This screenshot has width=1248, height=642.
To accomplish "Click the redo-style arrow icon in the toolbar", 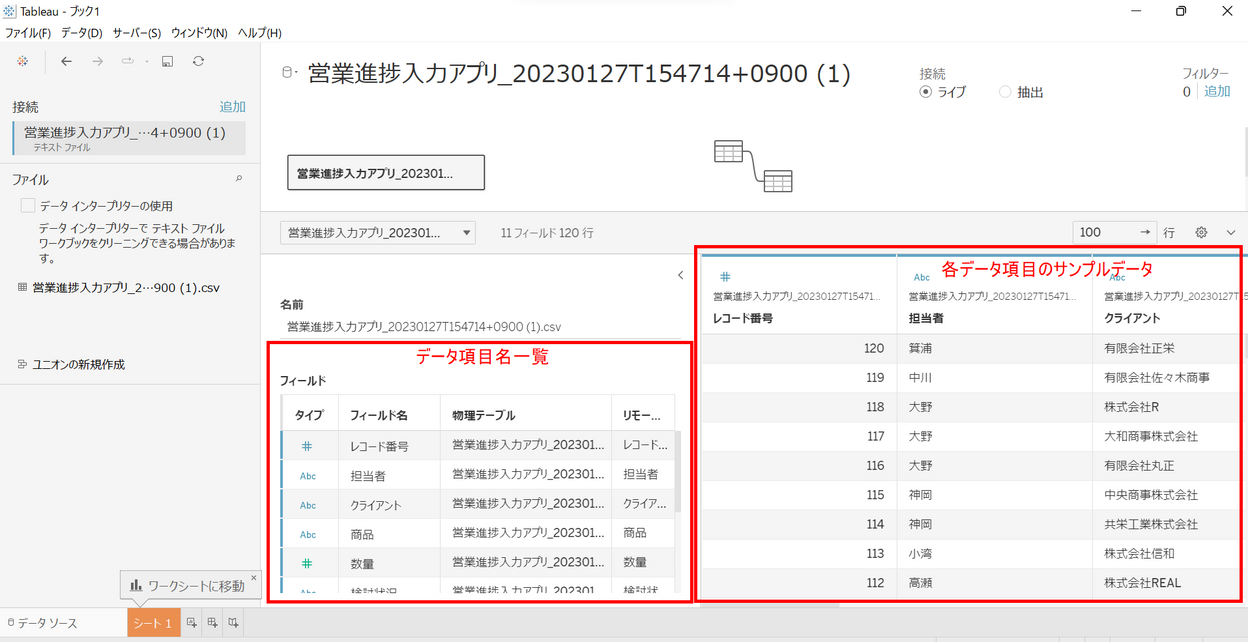I will (x=128, y=61).
